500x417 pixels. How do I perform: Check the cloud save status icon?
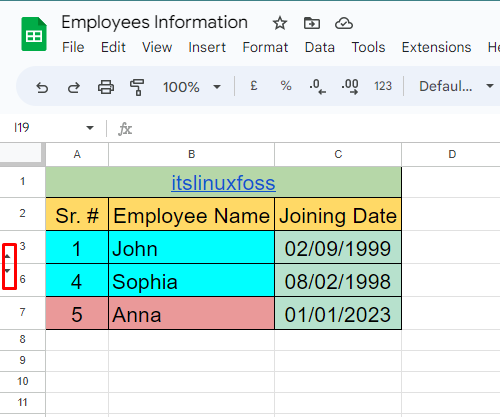click(344, 23)
